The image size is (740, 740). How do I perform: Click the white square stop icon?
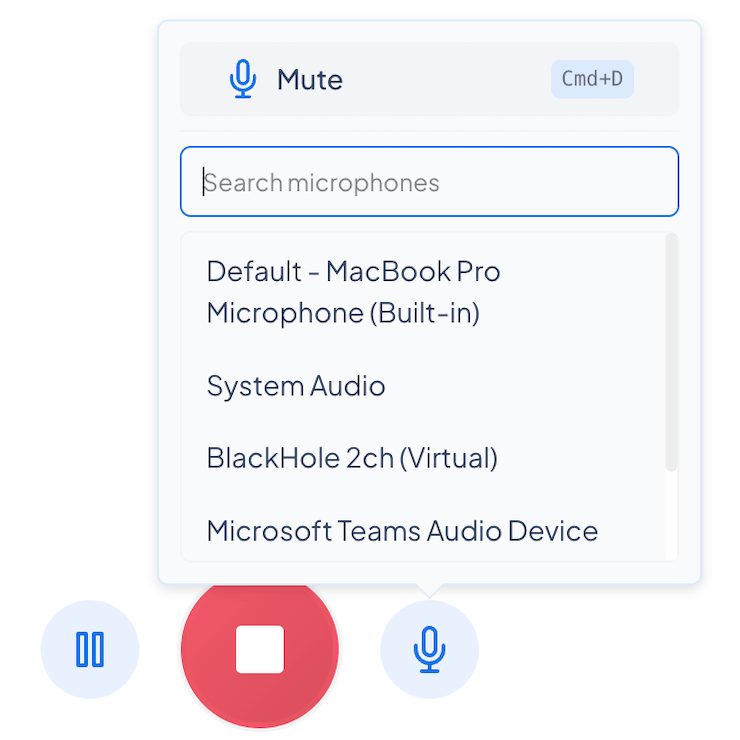click(260, 649)
